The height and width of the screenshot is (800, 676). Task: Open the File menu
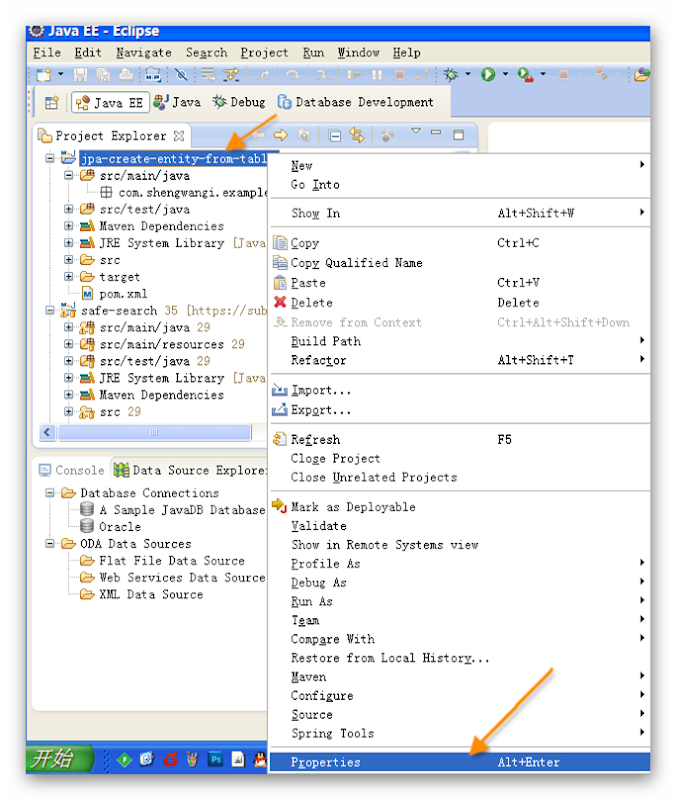(x=47, y=53)
